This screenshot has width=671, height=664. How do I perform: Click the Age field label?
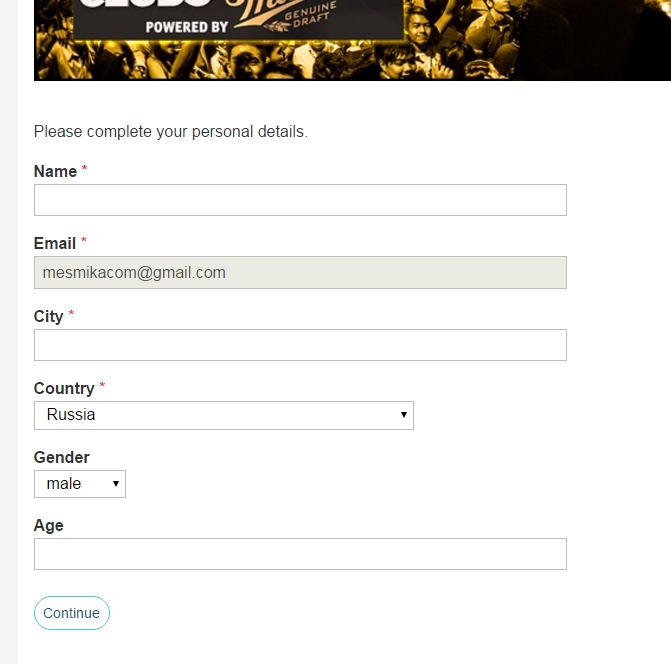[49, 526]
